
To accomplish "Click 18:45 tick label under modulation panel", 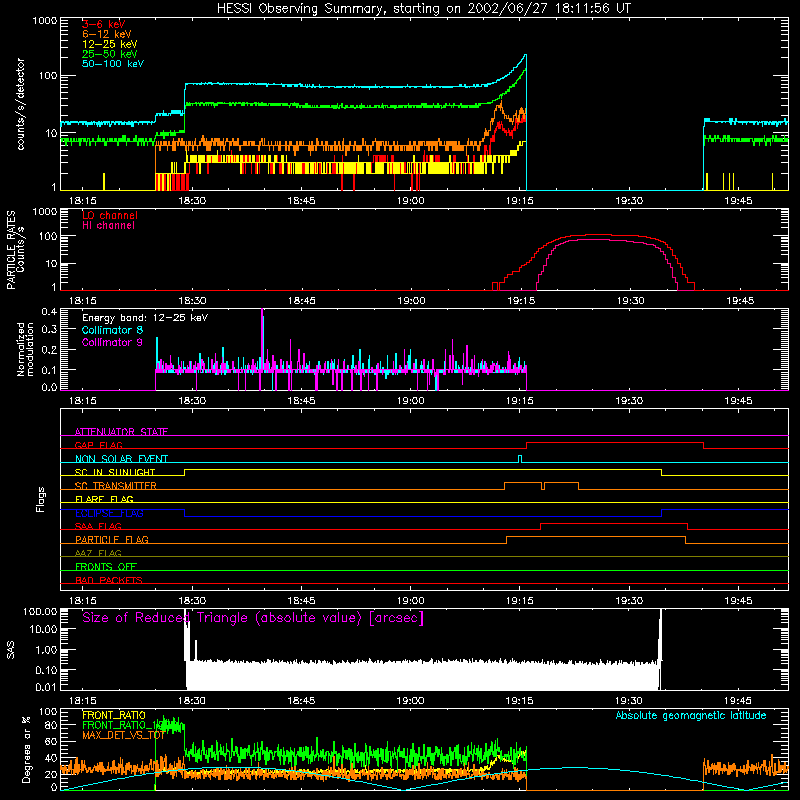I will point(302,401).
